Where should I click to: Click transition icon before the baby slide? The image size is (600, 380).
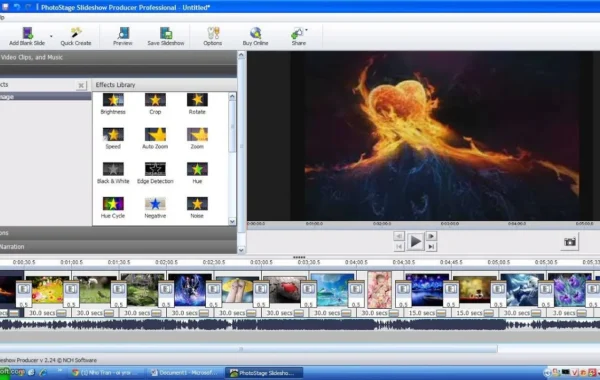[356, 289]
